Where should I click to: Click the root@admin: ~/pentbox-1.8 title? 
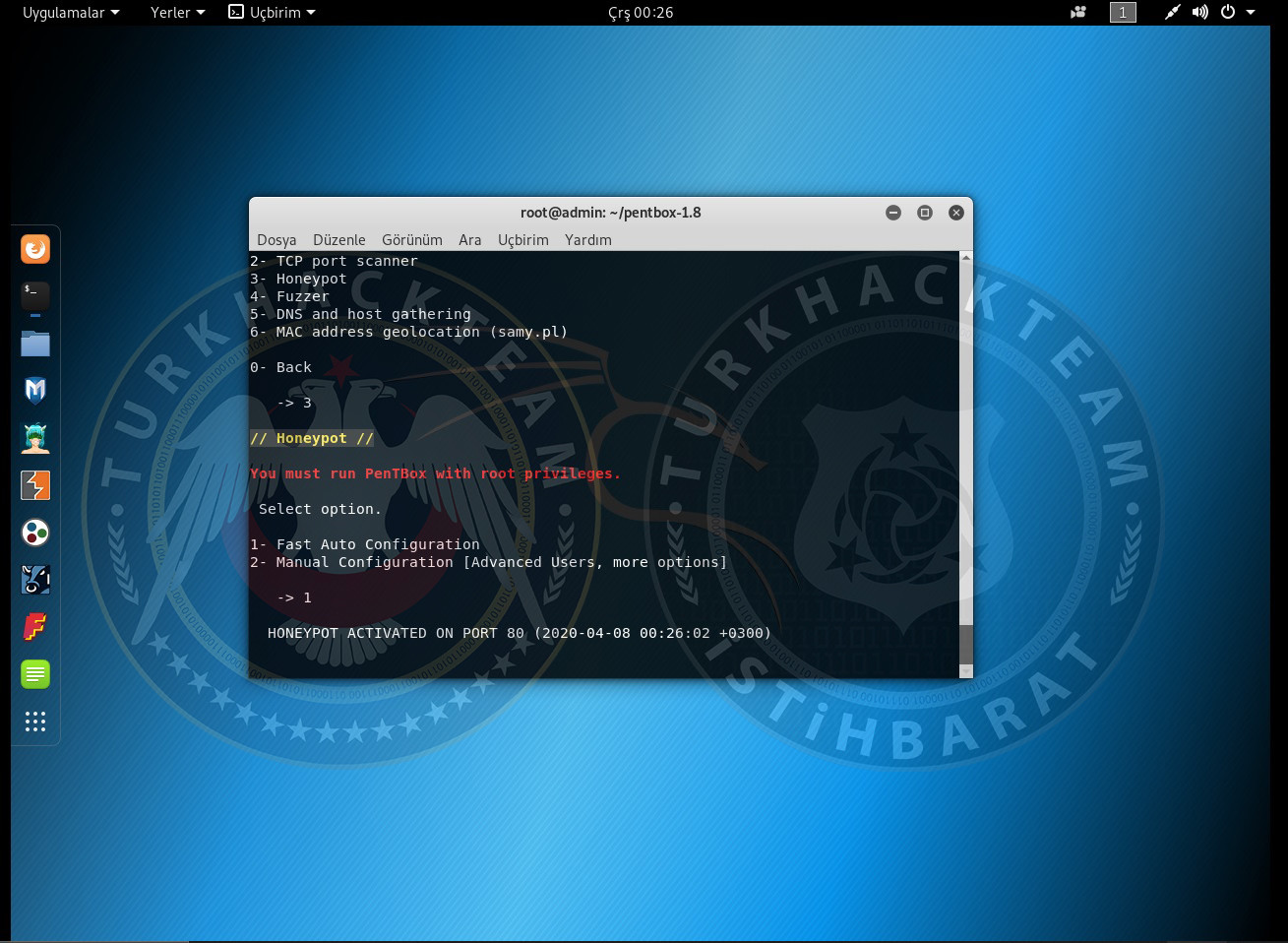611,213
